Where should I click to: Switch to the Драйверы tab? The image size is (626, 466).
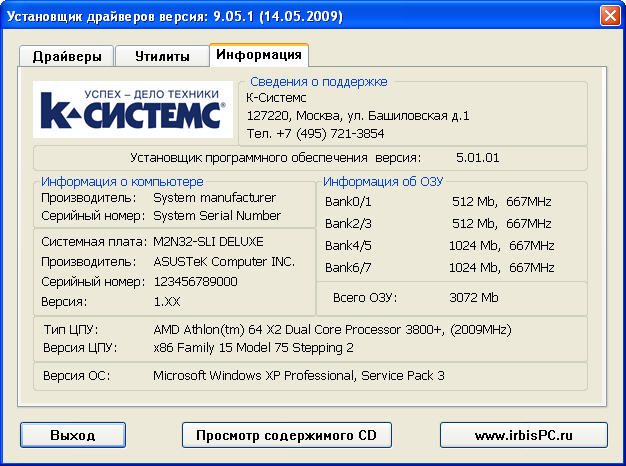pos(66,56)
